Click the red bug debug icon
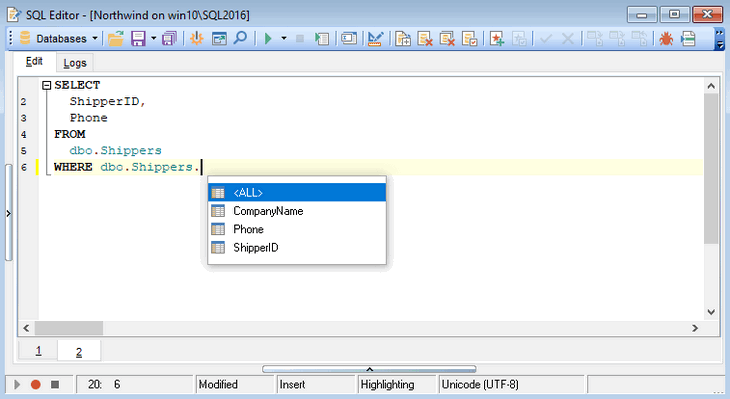The image size is (730, 399). (x=666, y=38)
